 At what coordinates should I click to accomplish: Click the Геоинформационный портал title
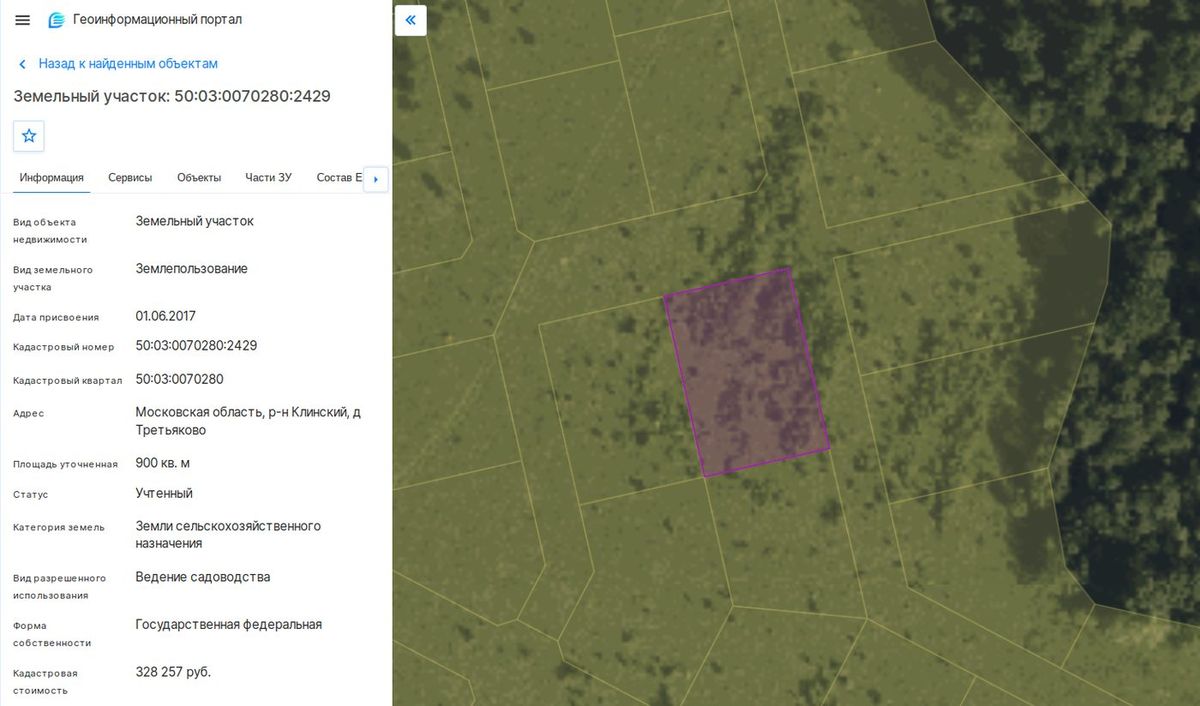coord(157,20)
